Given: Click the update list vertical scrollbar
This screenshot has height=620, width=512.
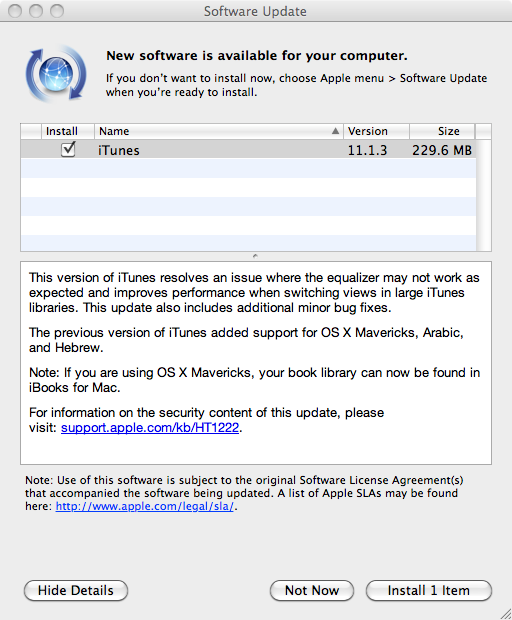Looking at the screenshot, I should [483, 195].
